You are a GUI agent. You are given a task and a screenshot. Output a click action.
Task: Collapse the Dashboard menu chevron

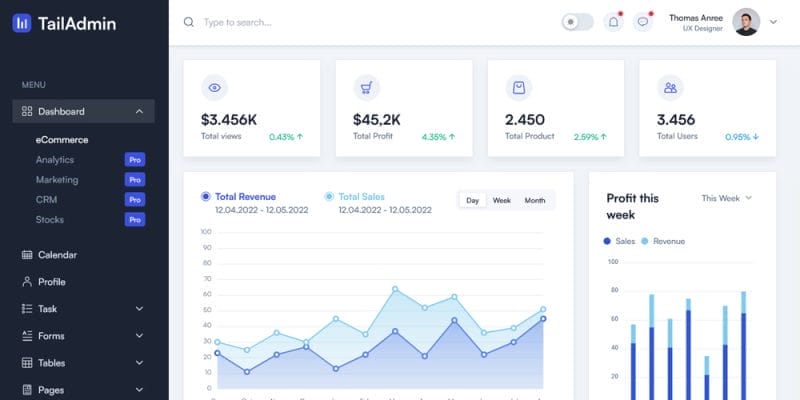click(x=139, y=111)
